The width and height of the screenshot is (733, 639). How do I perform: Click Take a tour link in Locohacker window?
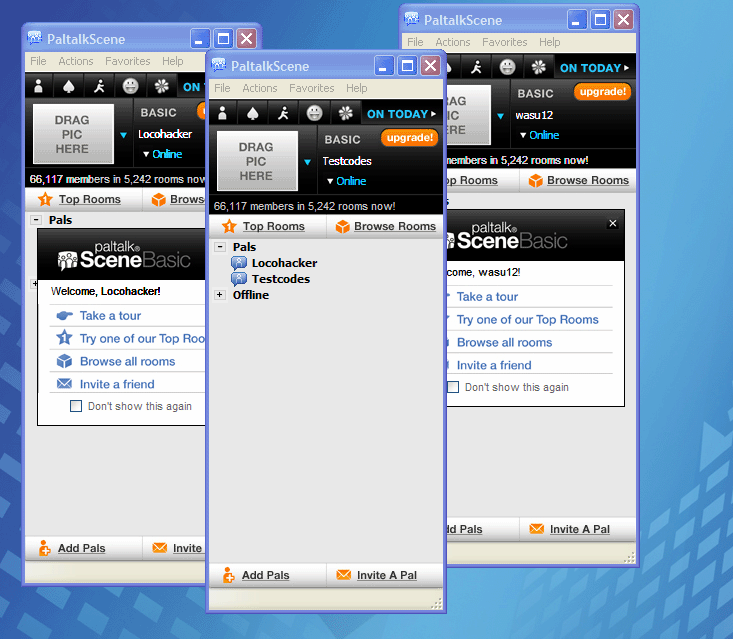tap(110, 316)
